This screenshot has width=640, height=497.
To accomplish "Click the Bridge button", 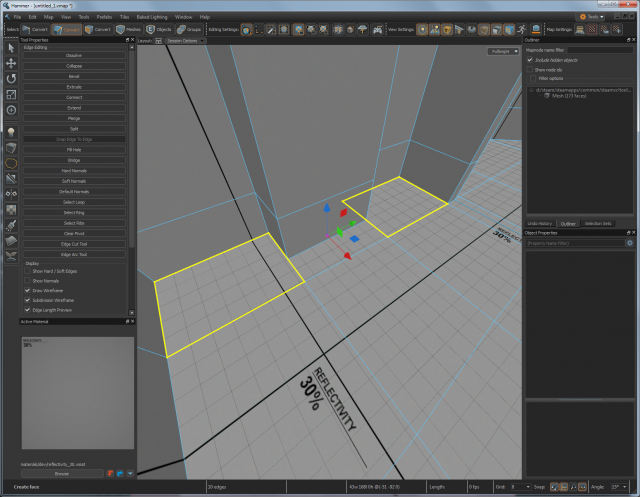I will tap(74, 160).
